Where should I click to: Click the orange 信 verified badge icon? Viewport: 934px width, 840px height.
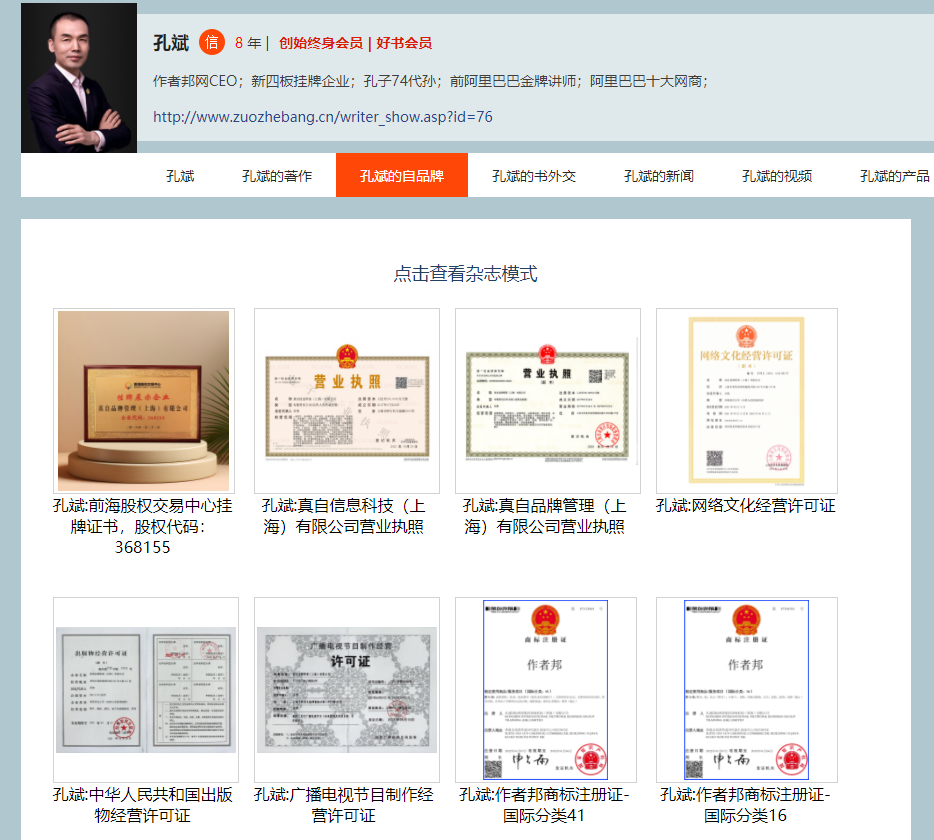pyautogui.click(x=212, y=43)
